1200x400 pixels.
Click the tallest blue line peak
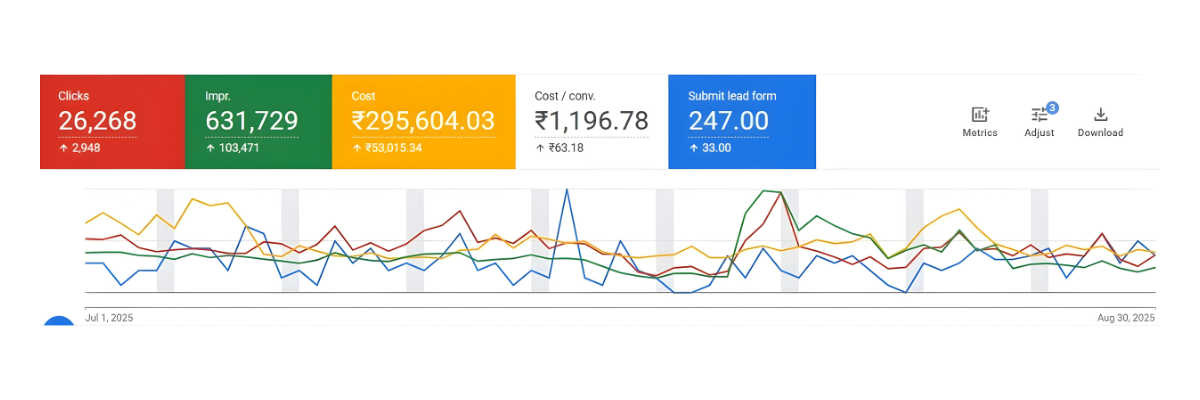[x=567, y=189]
